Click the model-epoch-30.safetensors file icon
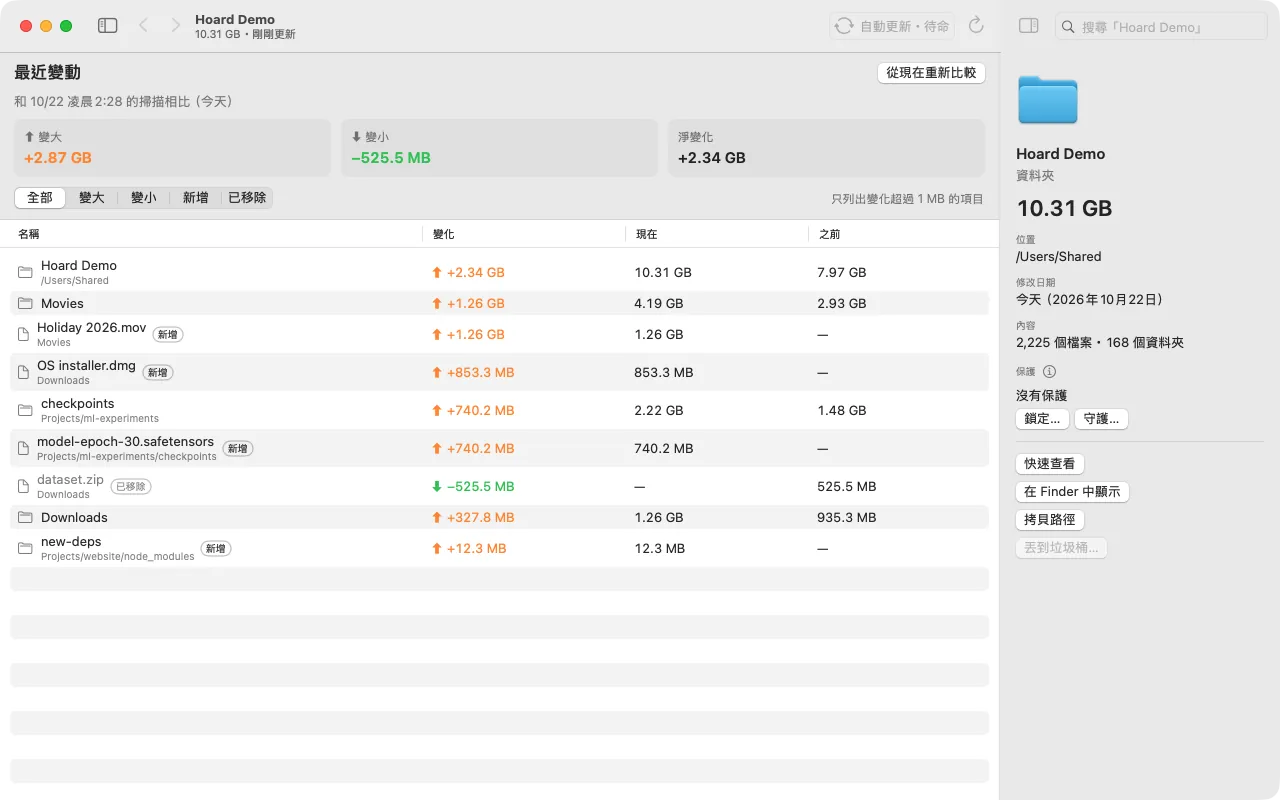1280x800 pixels. pos(24,448)
